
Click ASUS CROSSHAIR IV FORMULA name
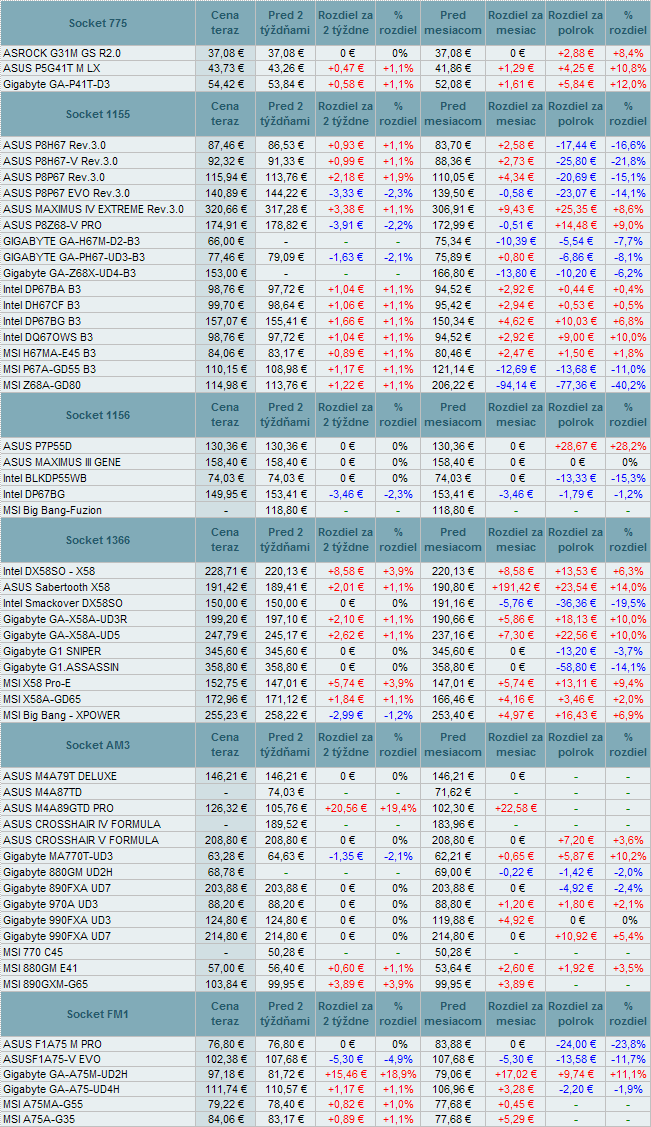82,824
